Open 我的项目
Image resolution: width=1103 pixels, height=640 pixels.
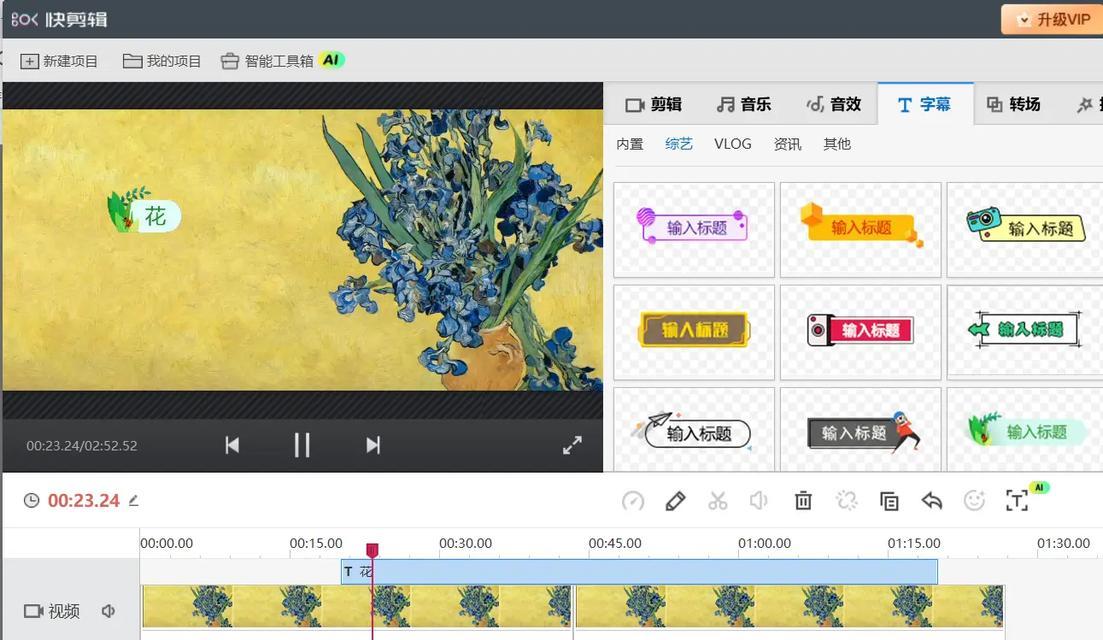162,61
